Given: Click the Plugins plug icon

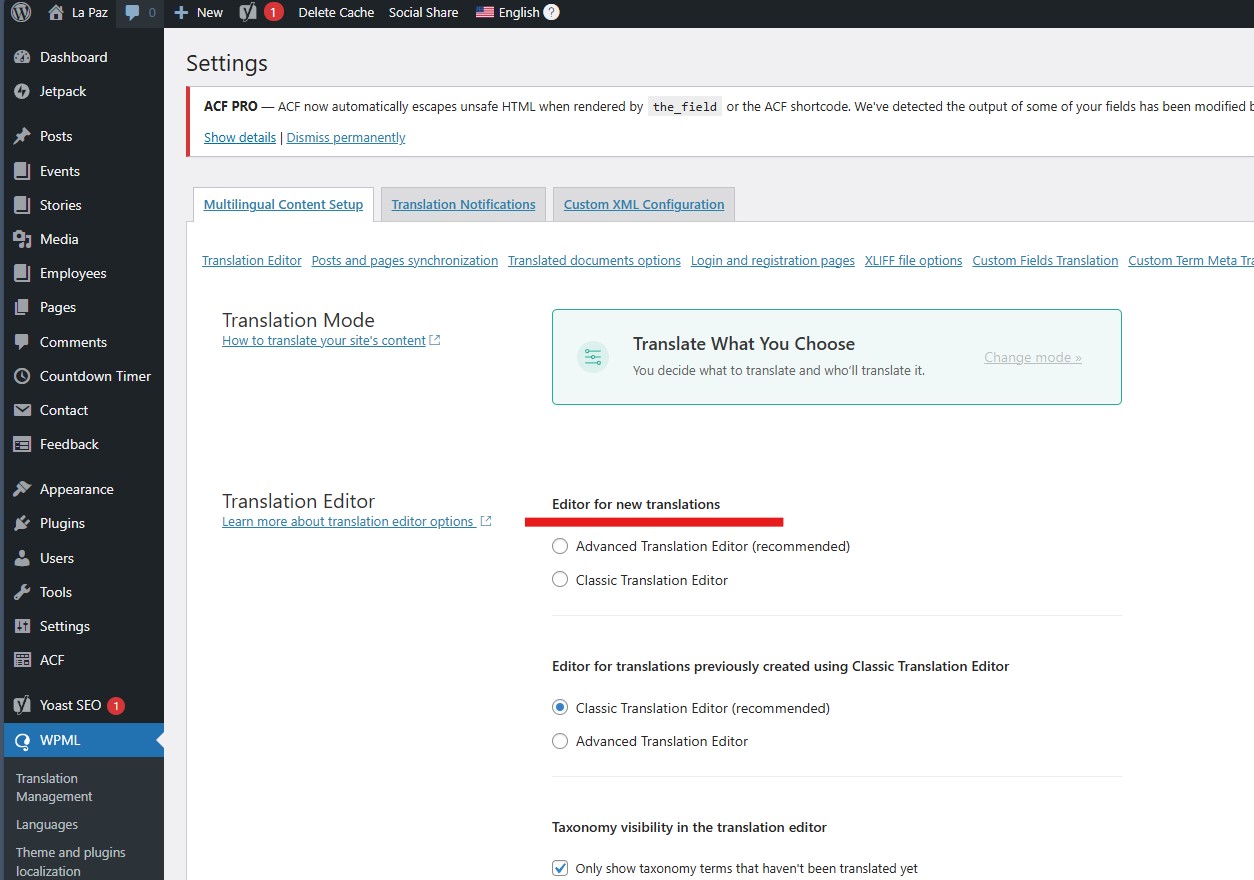Looking at the screenshot, I should point(22,524).
